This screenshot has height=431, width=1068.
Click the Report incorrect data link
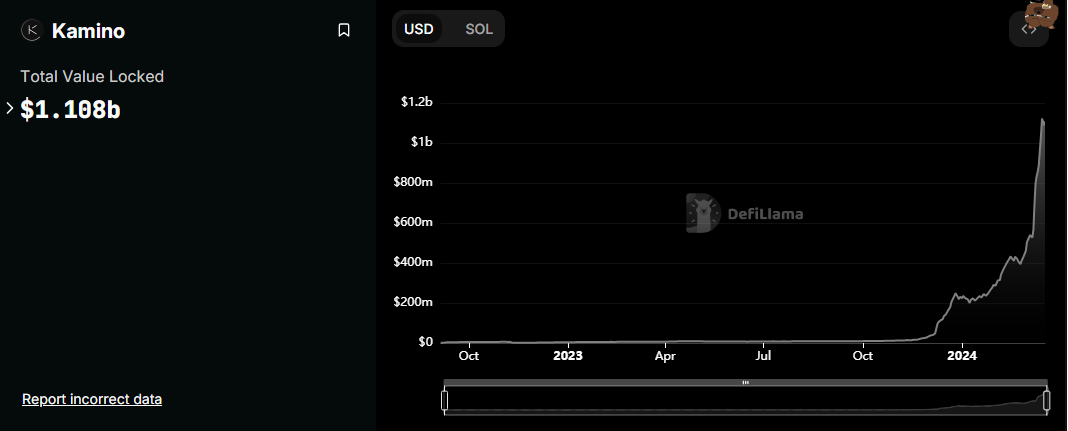click(92, 399)
